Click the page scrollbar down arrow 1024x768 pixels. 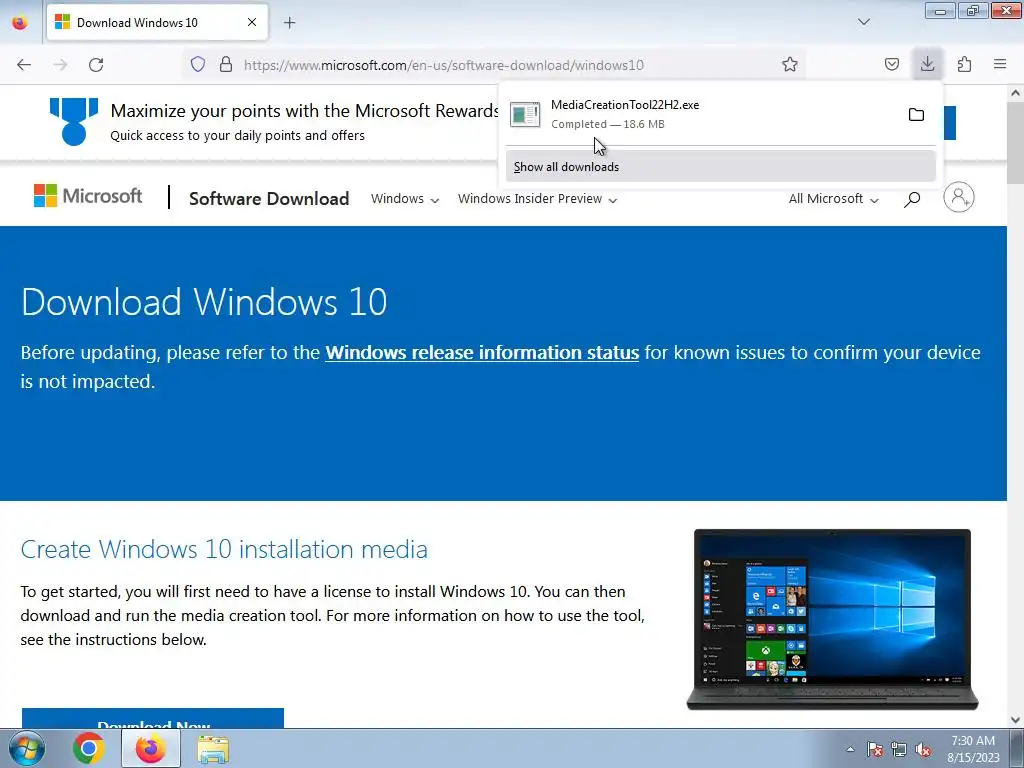[1016, 720]
